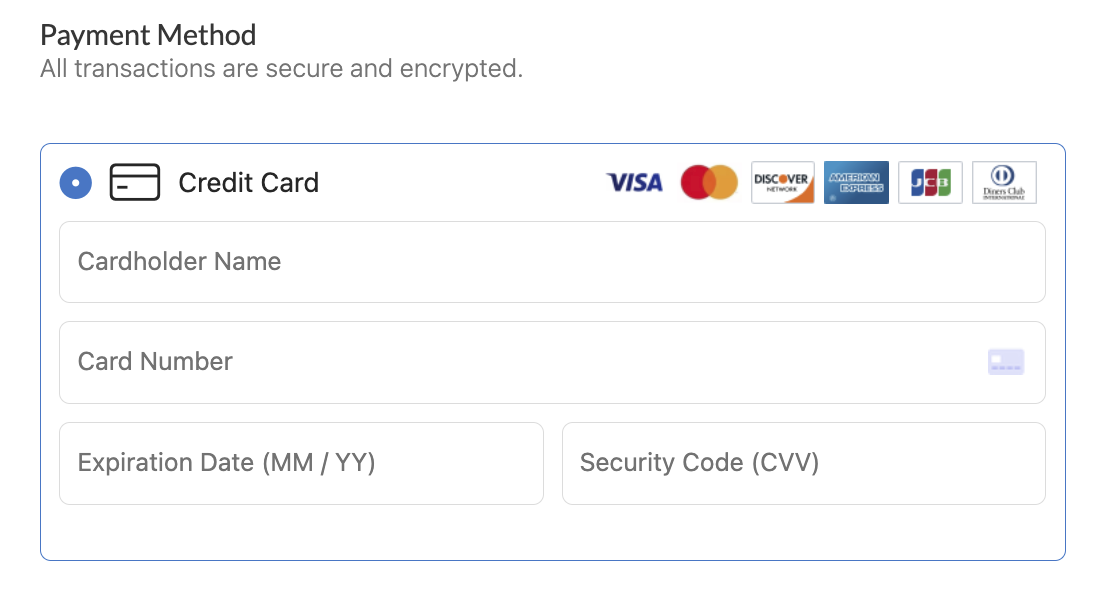Screen dimensions: 1108x590
Task: Click the "Payment Method" heading
Action: [148, 36]
